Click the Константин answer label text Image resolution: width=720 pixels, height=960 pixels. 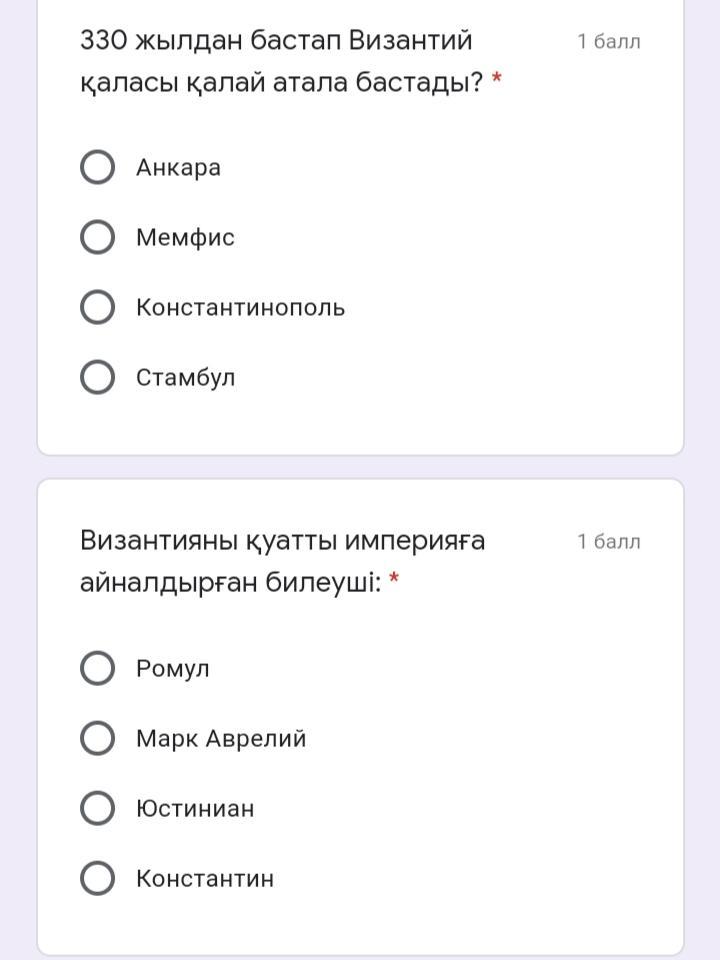point(204,879)
